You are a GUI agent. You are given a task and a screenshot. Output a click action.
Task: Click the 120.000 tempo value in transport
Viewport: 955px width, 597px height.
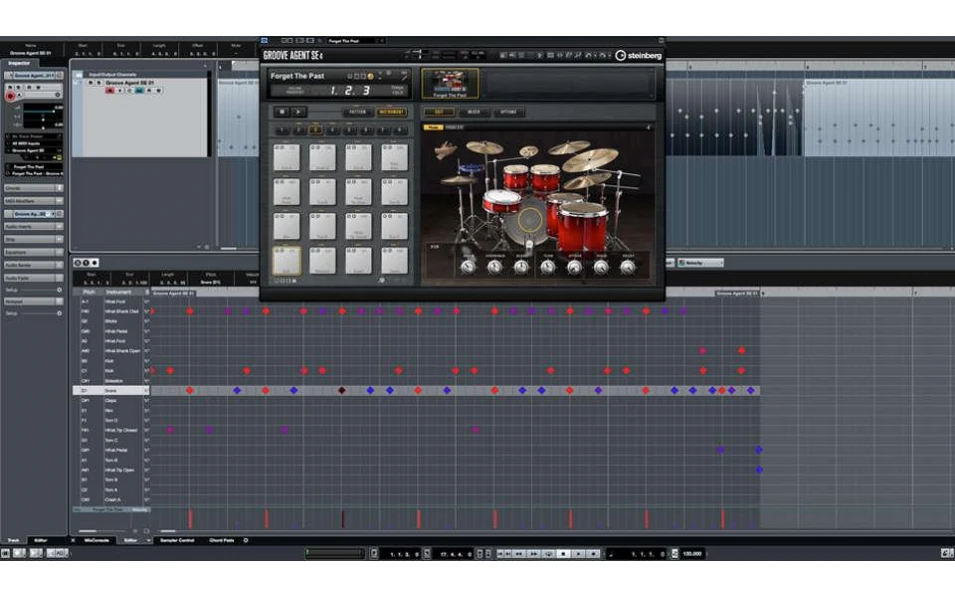tap(692, 554)
